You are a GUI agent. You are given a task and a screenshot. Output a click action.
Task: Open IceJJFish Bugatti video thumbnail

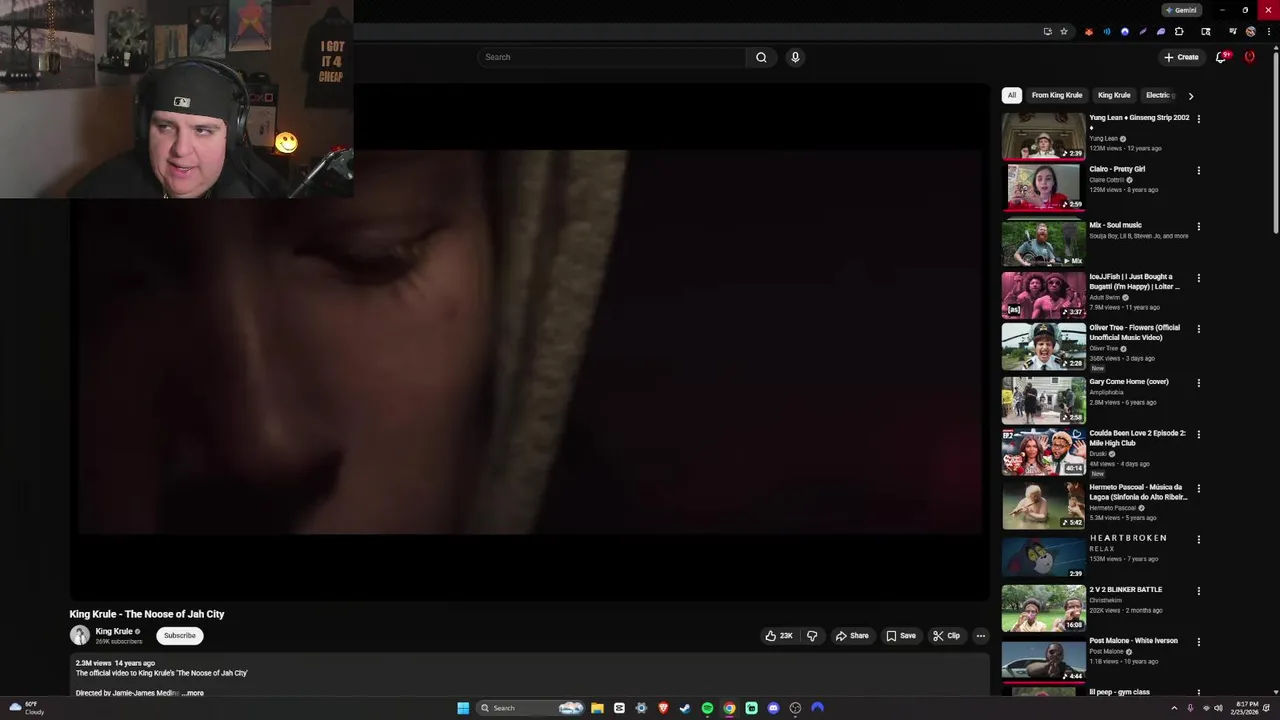pos(1043,295)
